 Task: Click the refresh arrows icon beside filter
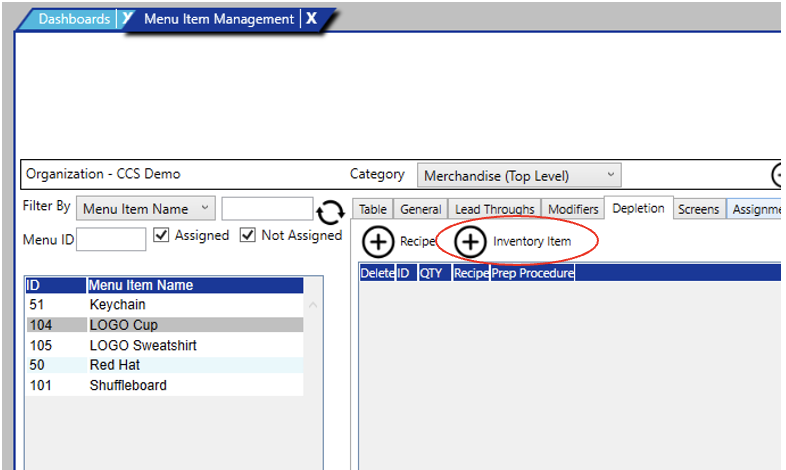point(330,213)
